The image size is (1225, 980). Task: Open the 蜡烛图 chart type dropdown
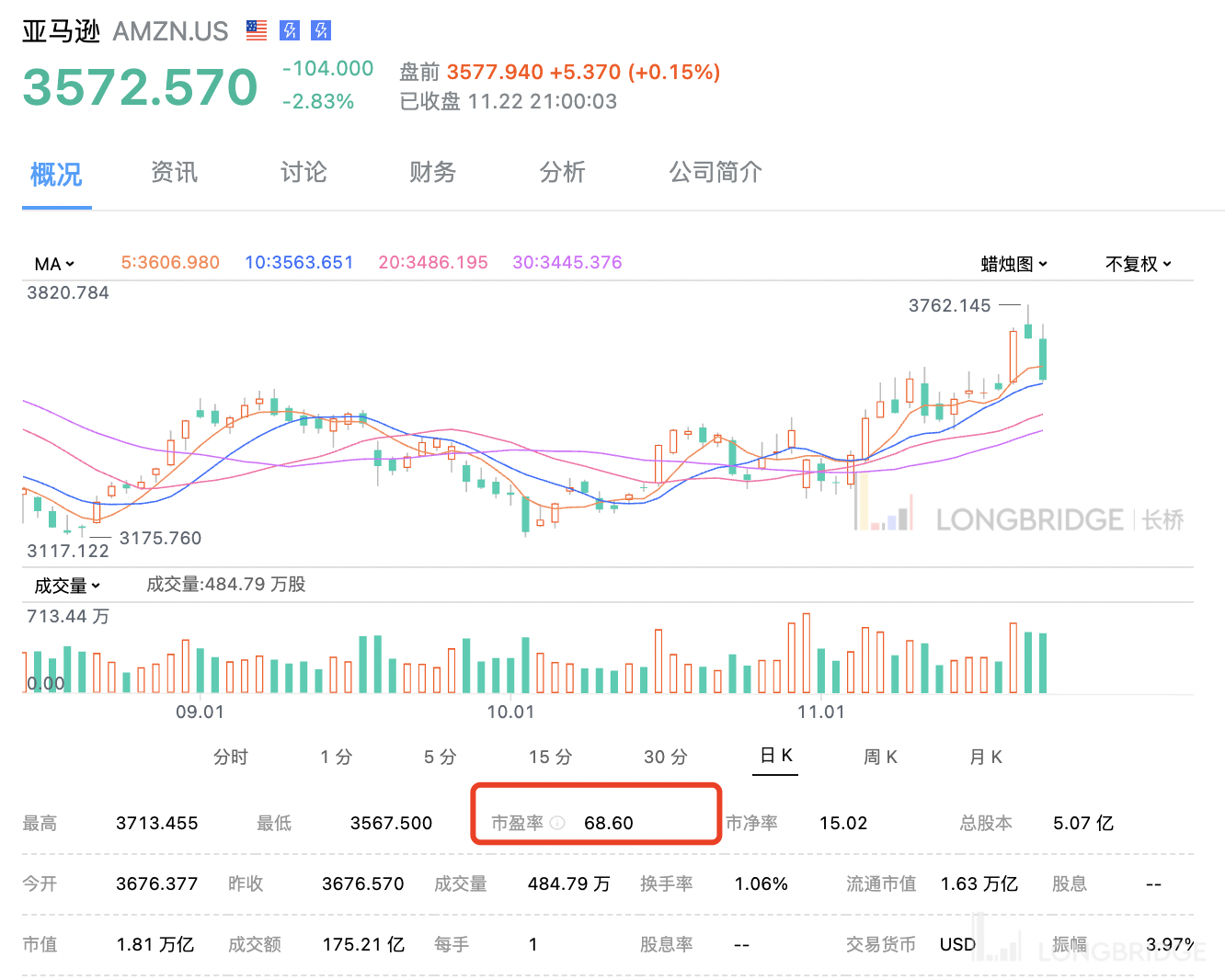1014,264
